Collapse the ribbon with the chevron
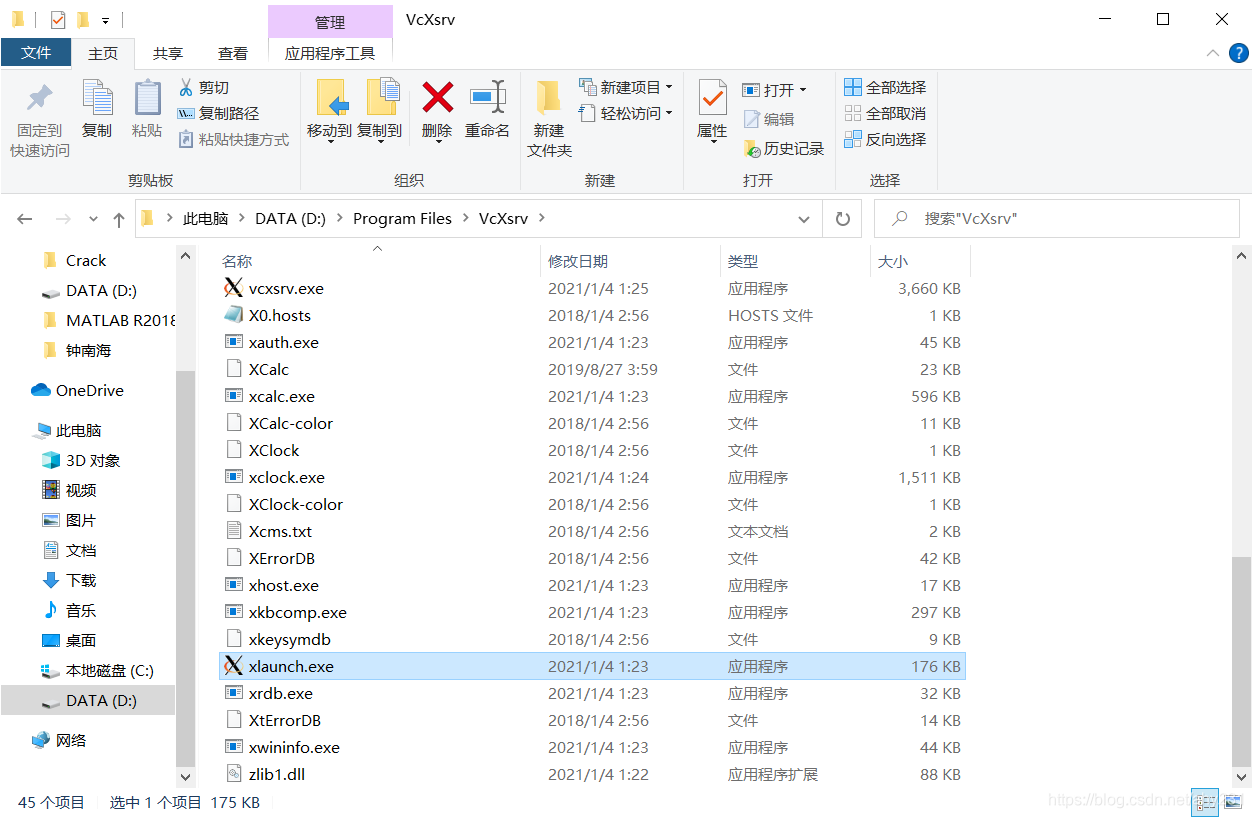1253x818 pixels. coord(1213,53)
